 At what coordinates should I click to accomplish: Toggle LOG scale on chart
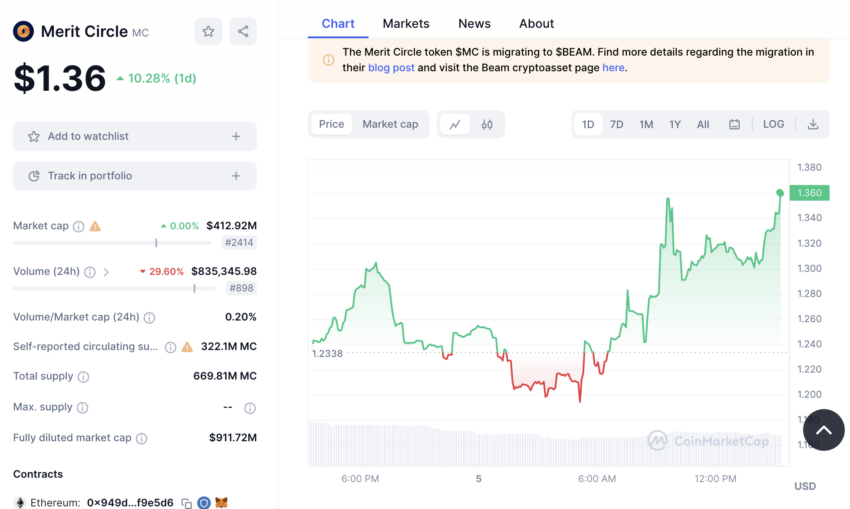coord(774,124)
